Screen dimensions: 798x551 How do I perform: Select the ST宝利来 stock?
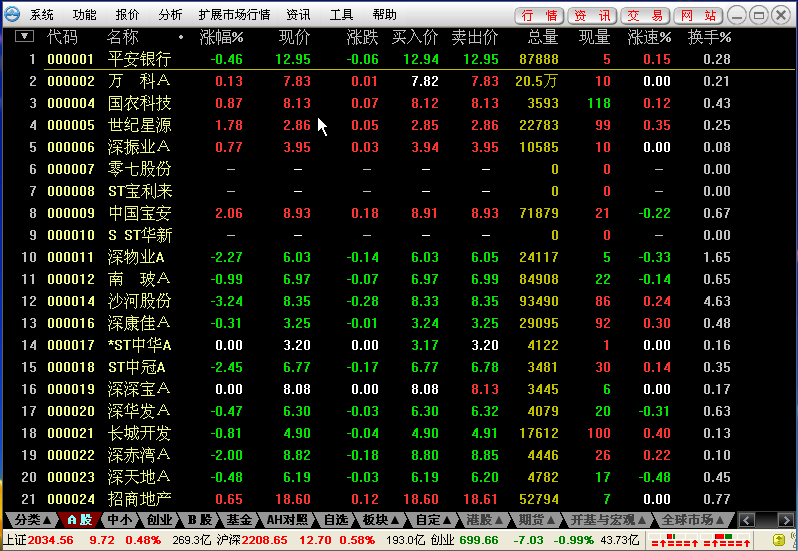(x=399, y=191)
